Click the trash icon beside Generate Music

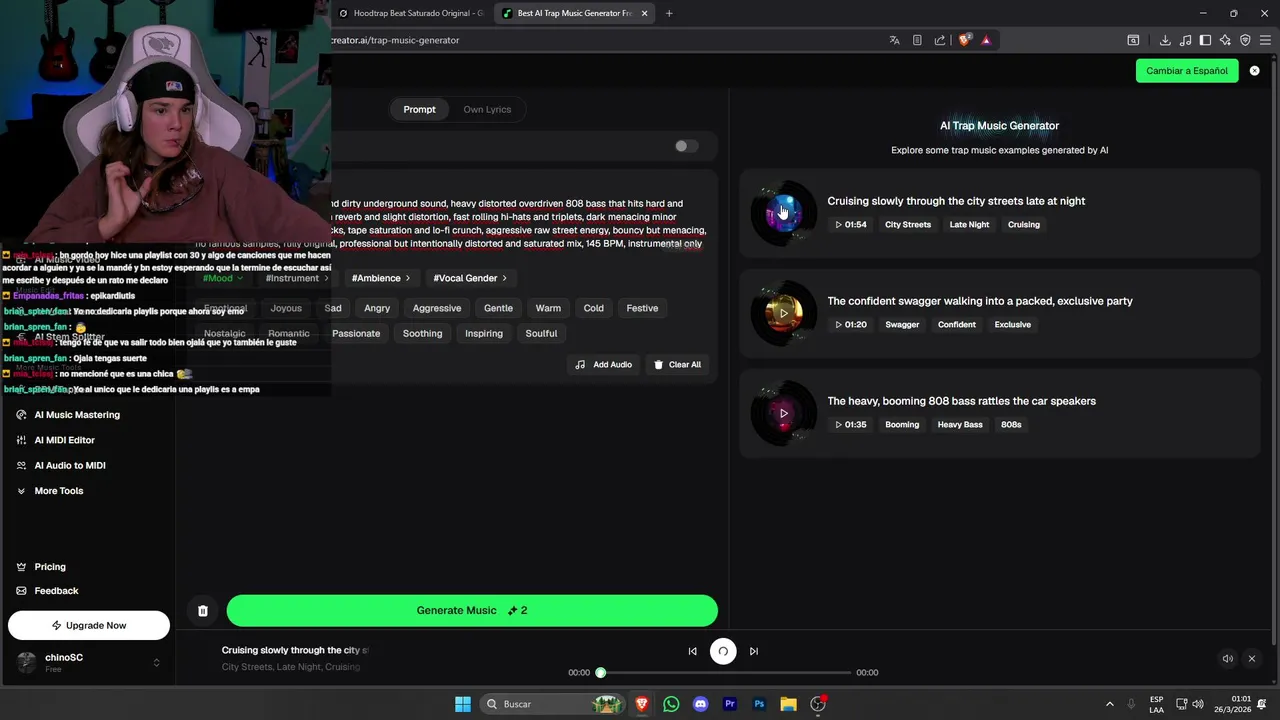pos(203,611)
